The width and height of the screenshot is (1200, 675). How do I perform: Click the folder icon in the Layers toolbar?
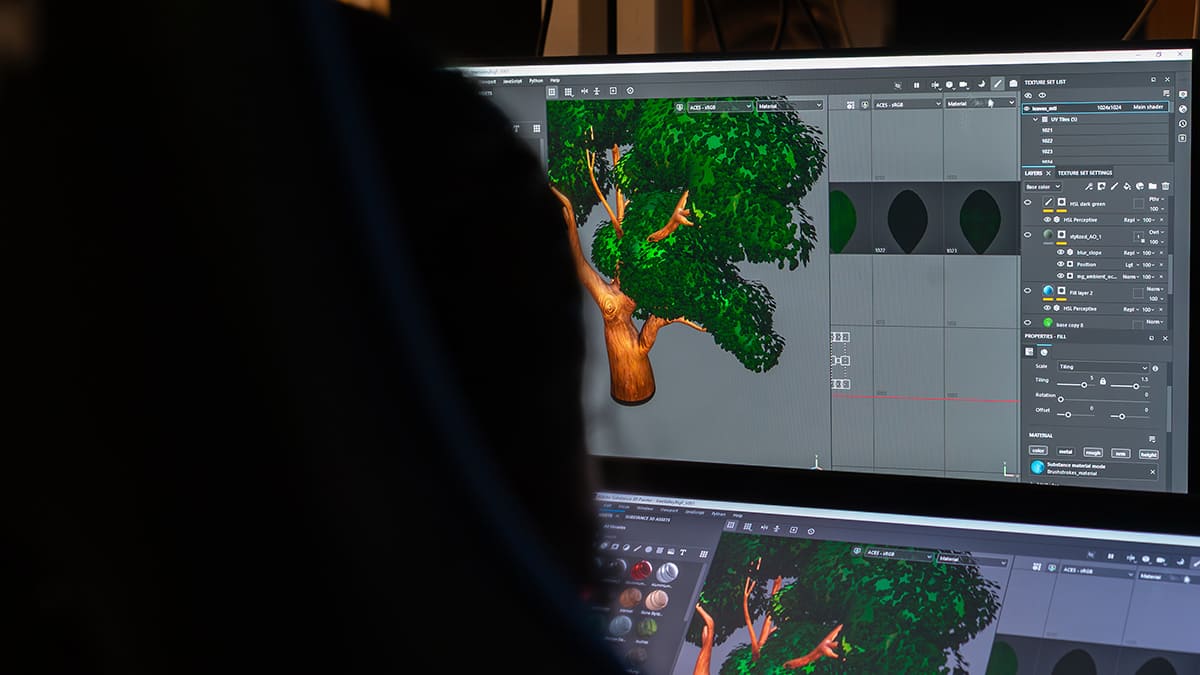pos(1152,186)
